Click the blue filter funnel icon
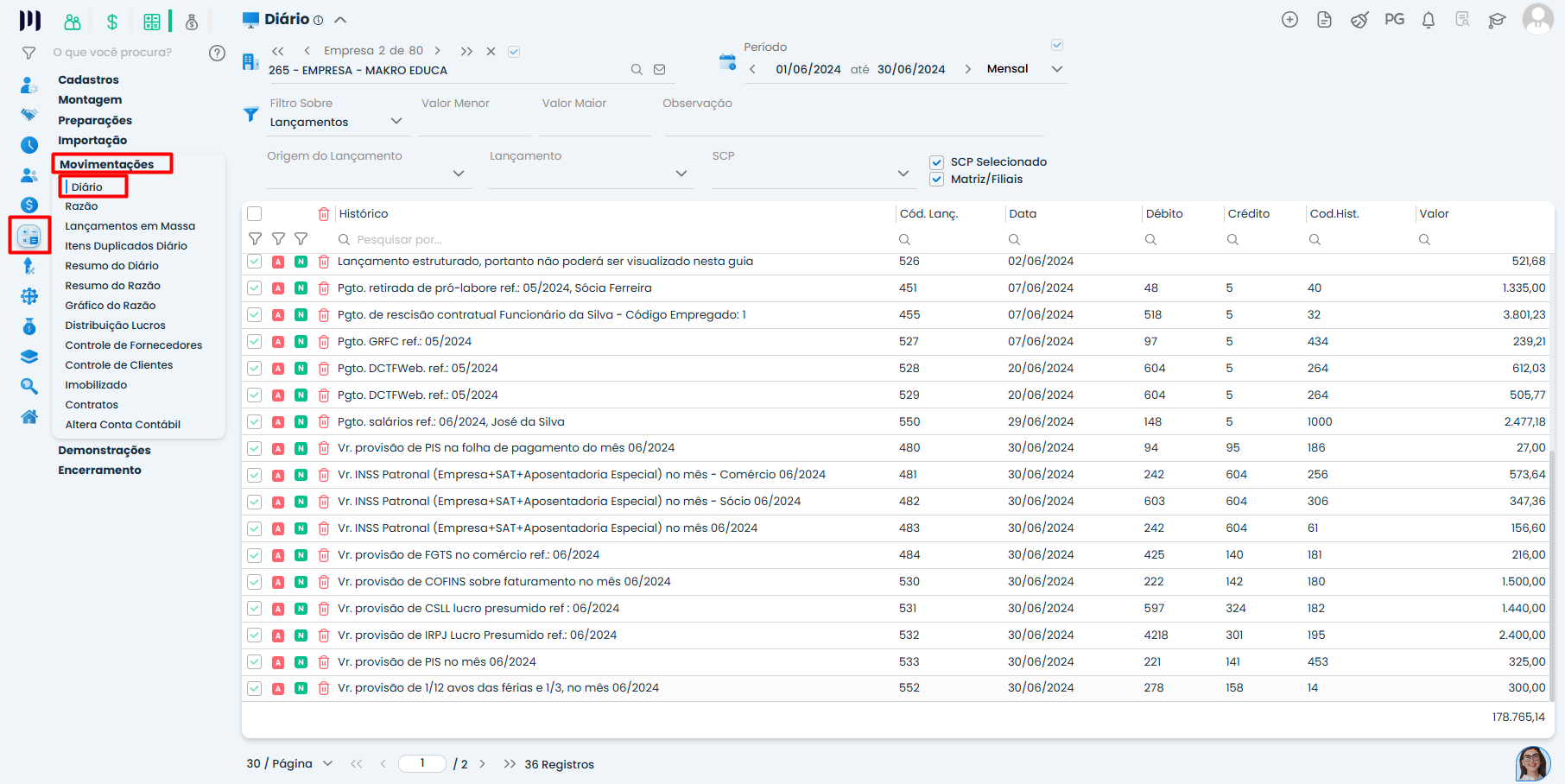Image resolution: width=1565 pixels, height=784 pixels. (x=251, y=114)
